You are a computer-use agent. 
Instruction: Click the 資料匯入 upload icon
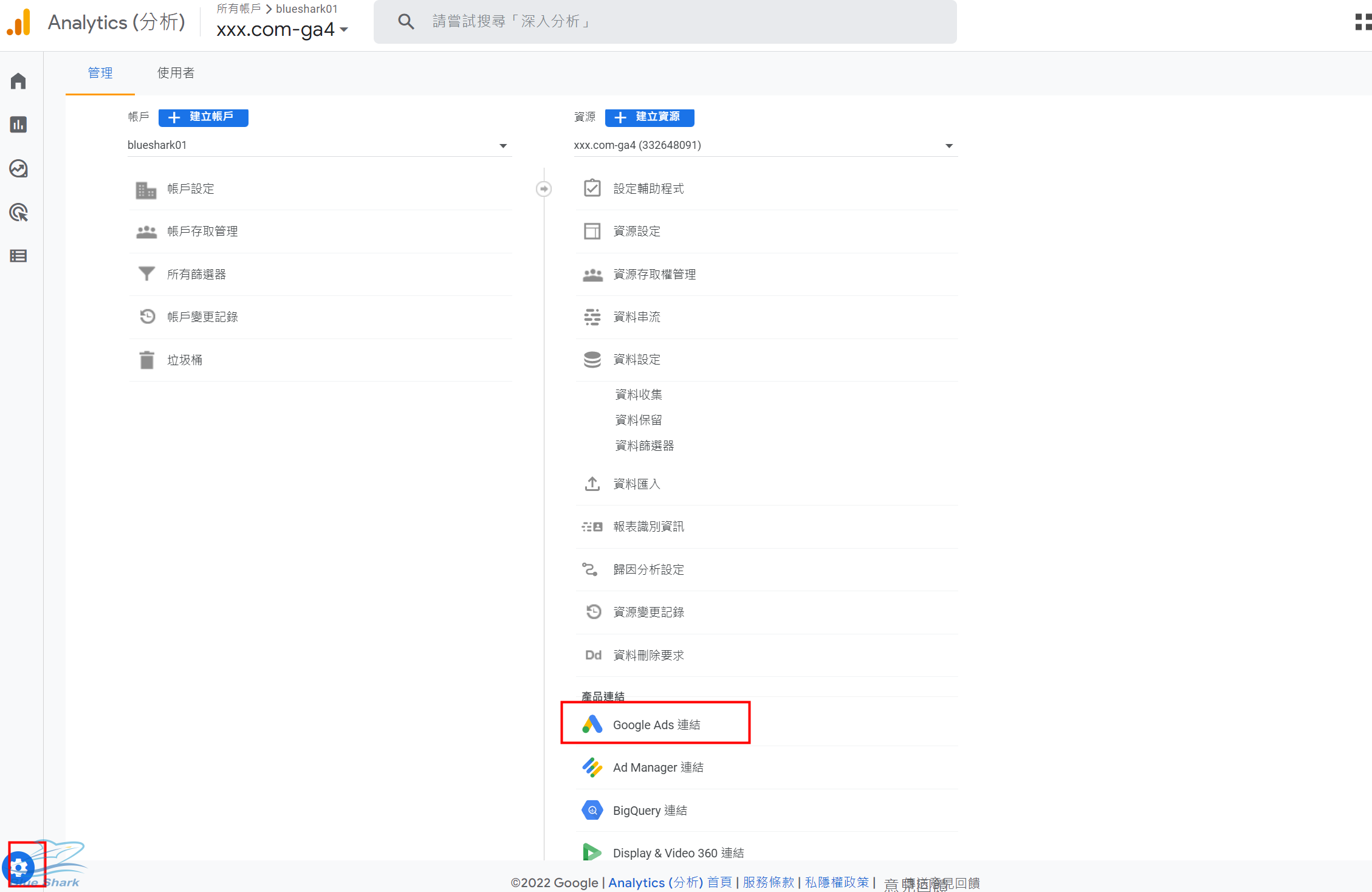(x=592, y=484)
